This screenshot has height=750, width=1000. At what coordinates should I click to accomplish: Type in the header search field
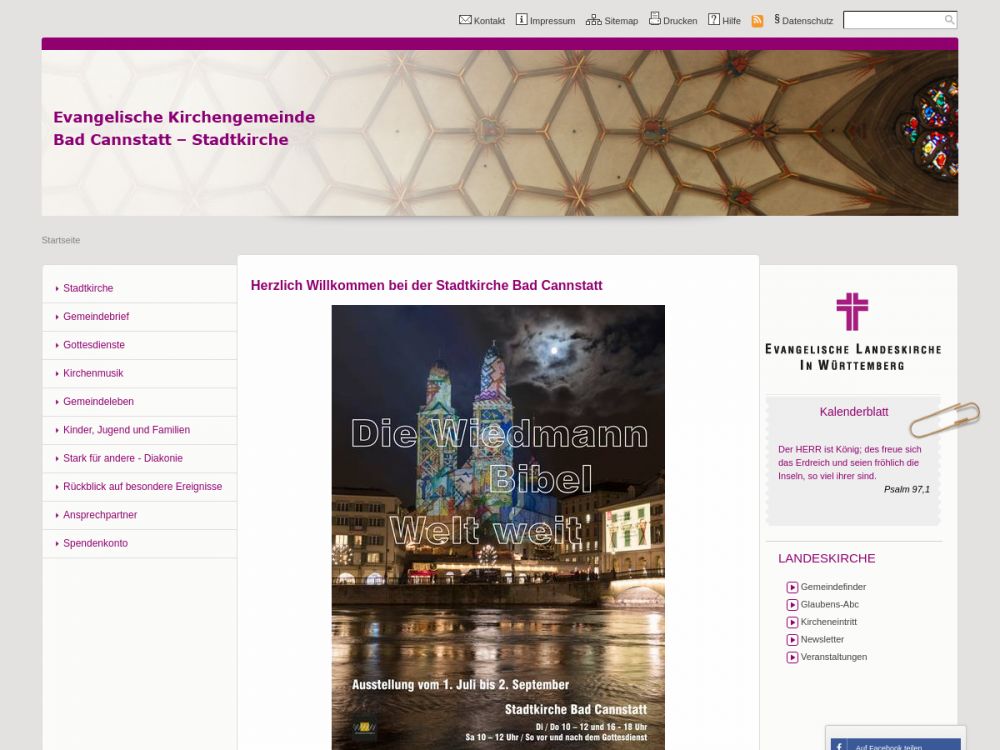pos(893,20)
